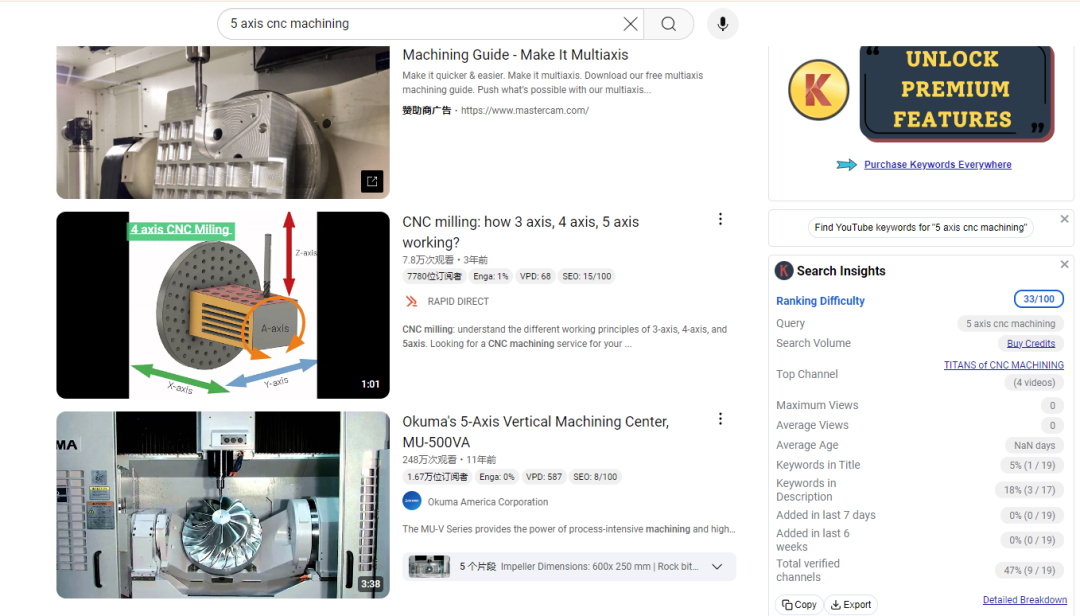This screenshot has height=616, width=1080.
Task: Clear the search box with X icon
Action: tap(630, 24)
